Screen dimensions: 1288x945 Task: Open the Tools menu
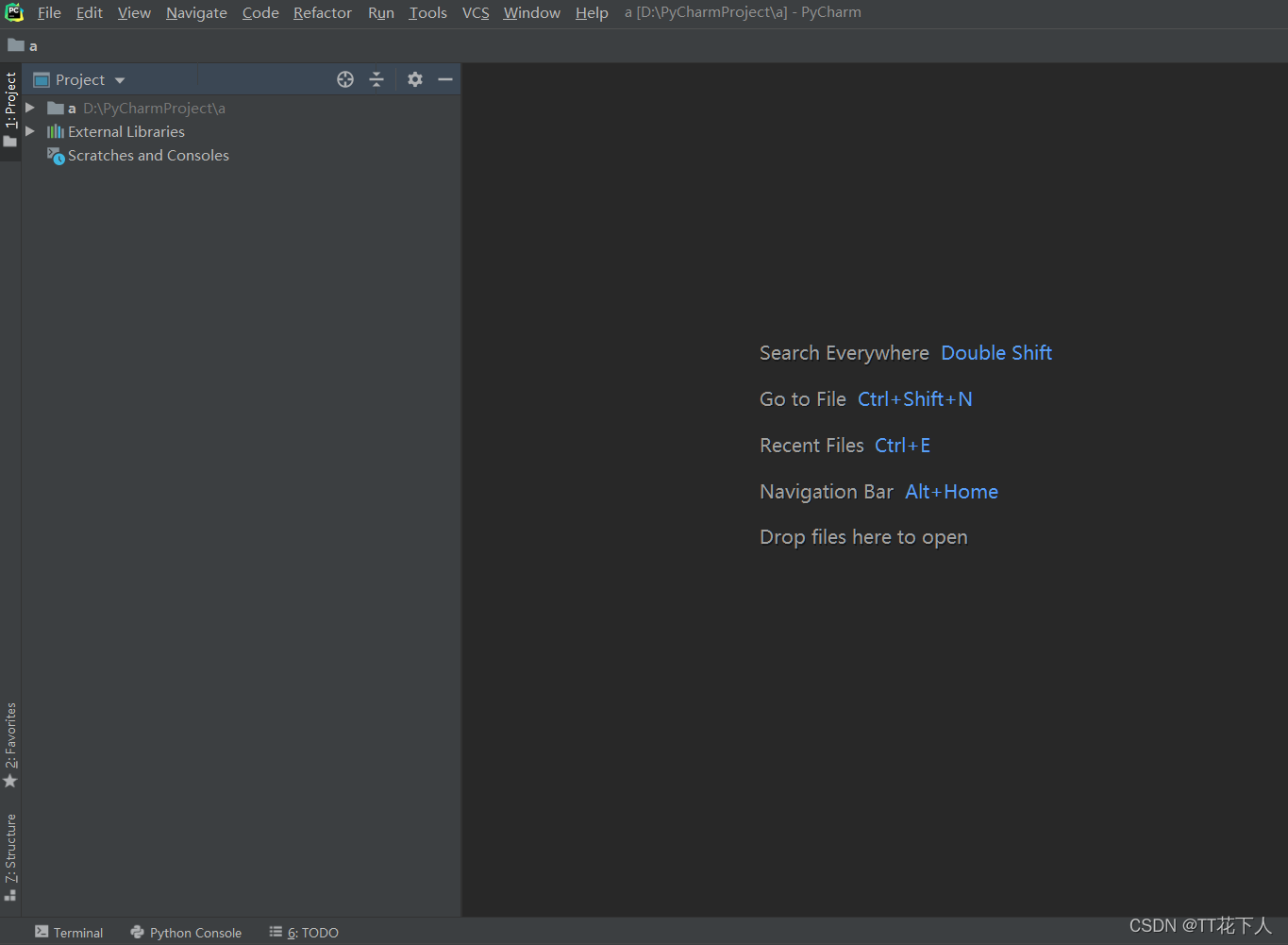(x=428, y=12)
